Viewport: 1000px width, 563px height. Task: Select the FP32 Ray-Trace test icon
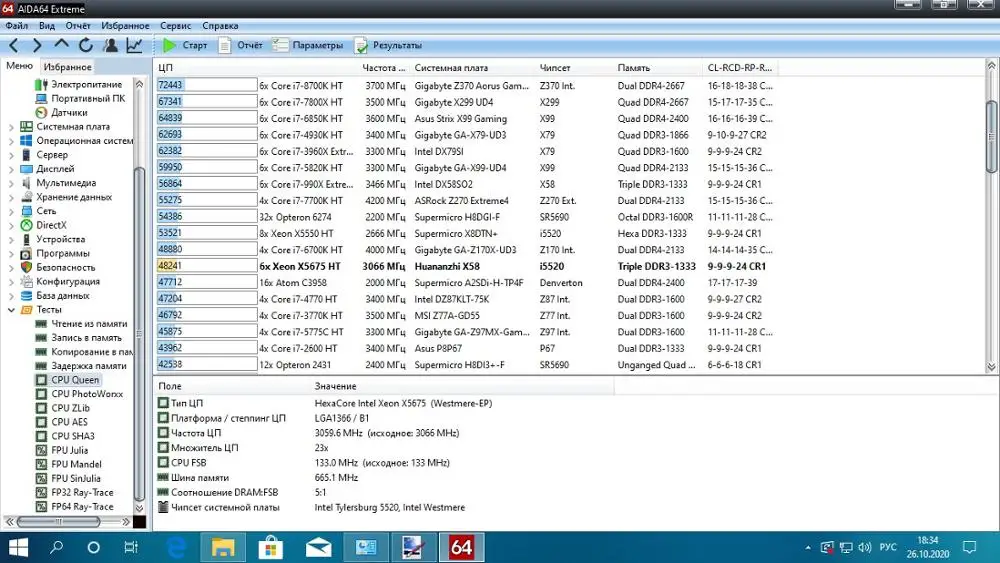[41, 492]
